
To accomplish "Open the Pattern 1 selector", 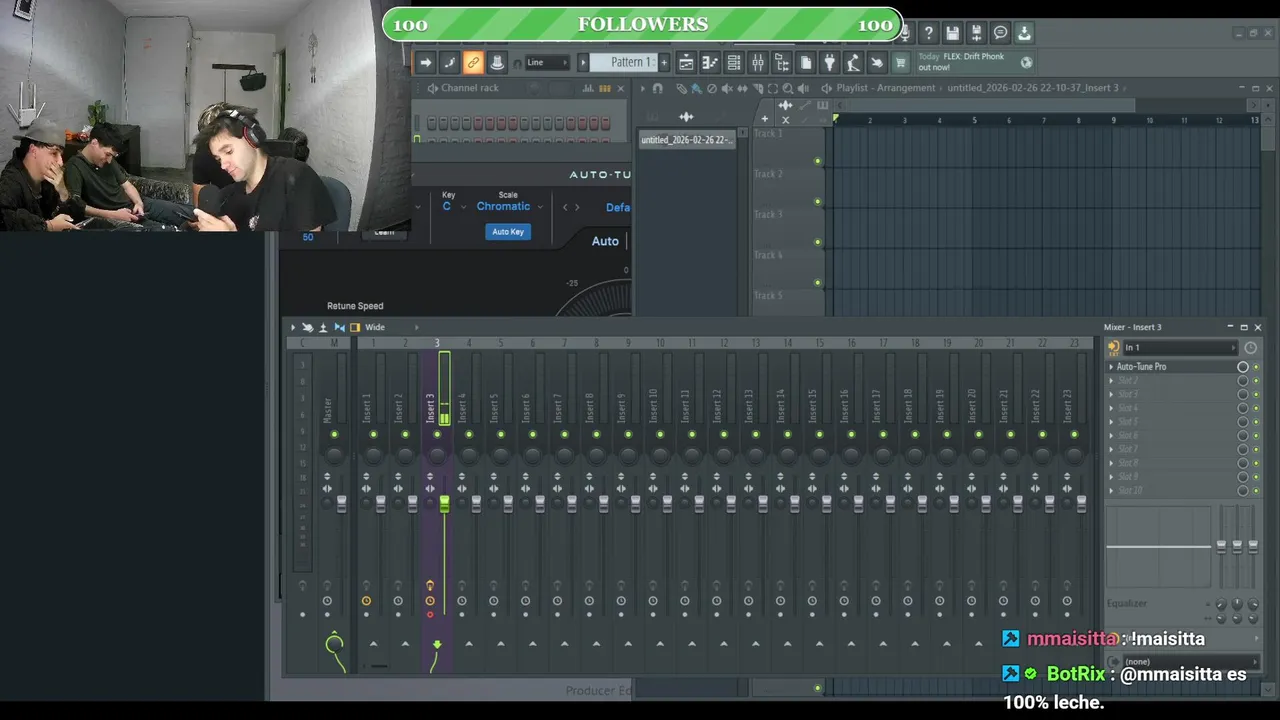I will click(622, 62).
